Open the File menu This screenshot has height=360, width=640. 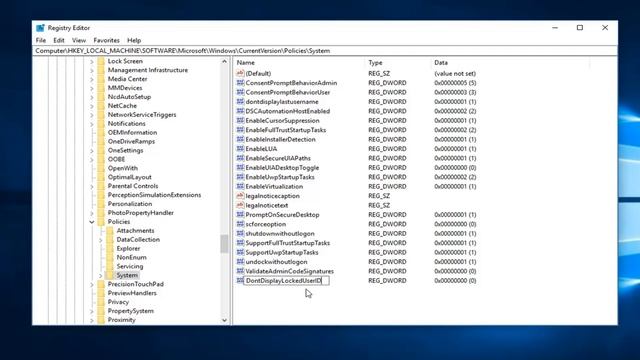pos(41,40)
